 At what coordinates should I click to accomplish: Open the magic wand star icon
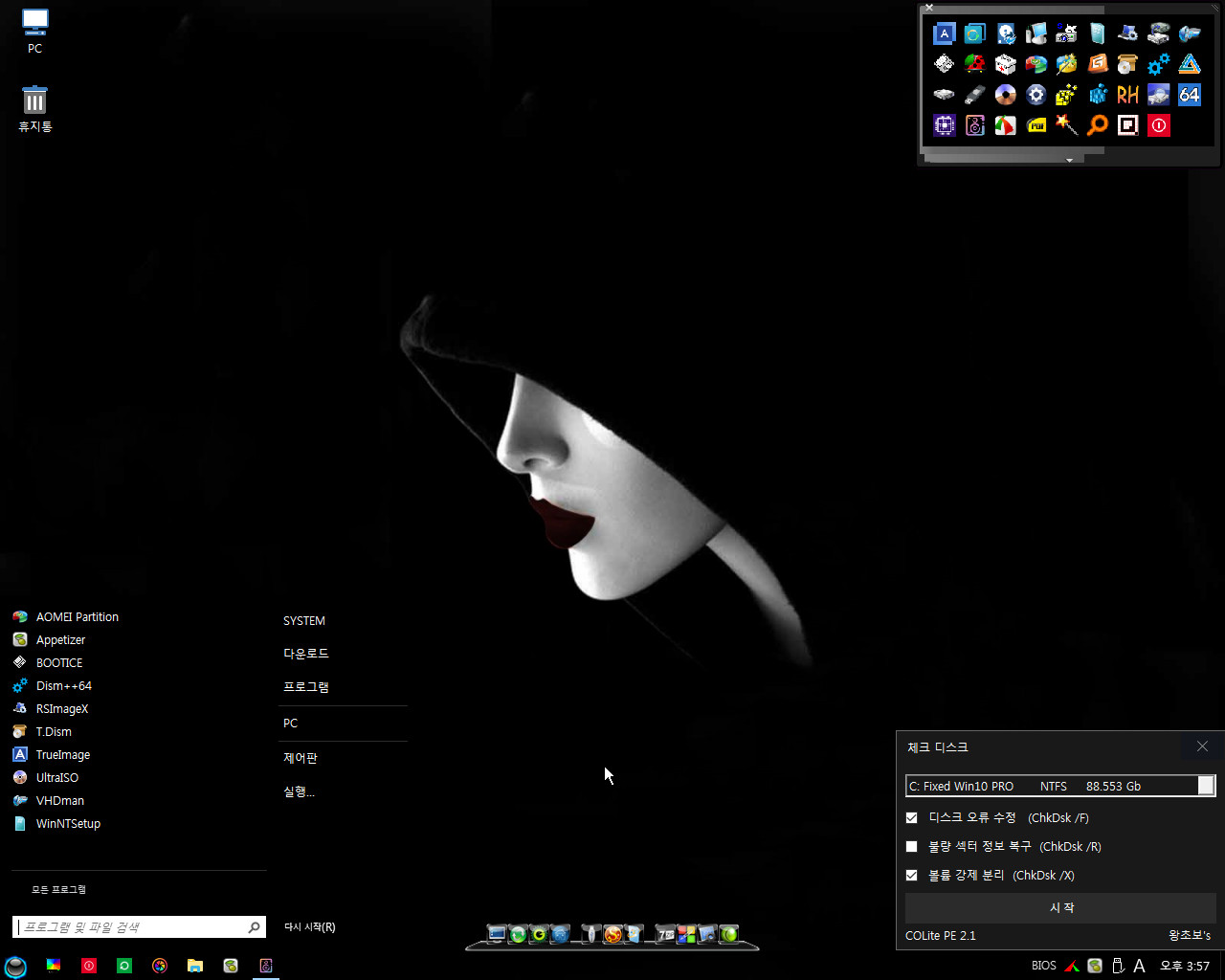pos(1066,125)
